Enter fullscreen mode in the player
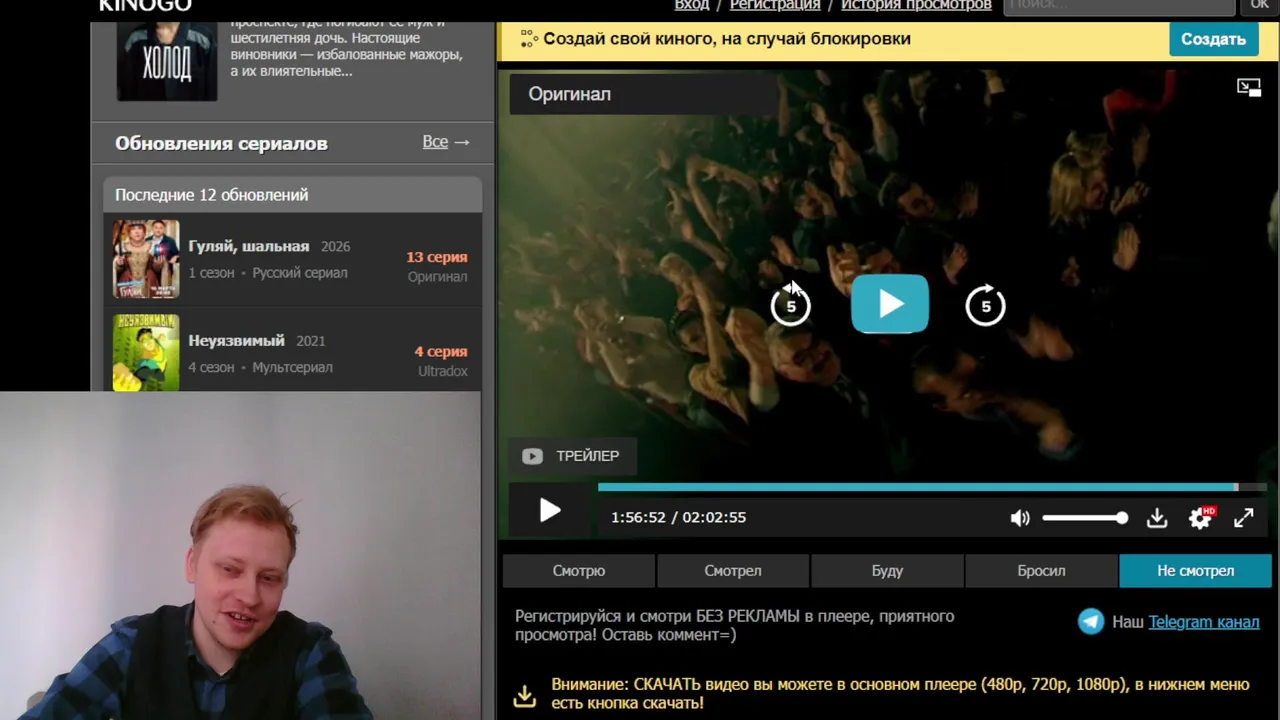 [x=1243, y=518]
